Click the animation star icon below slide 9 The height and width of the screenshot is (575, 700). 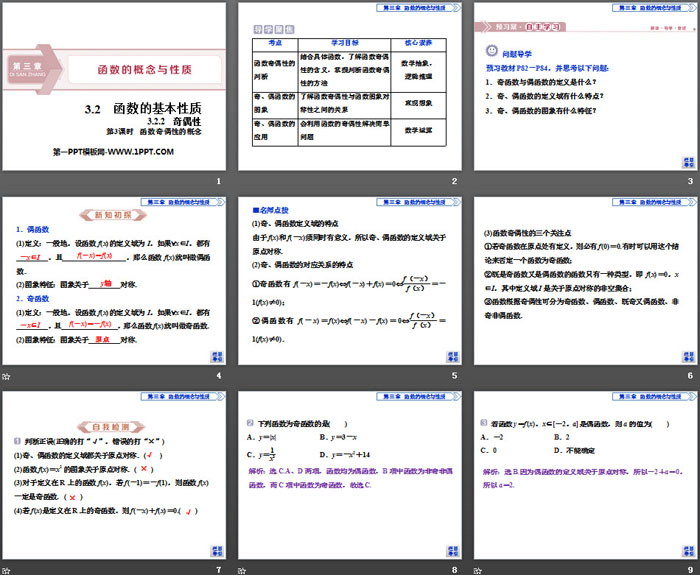[x=476, y=570]
